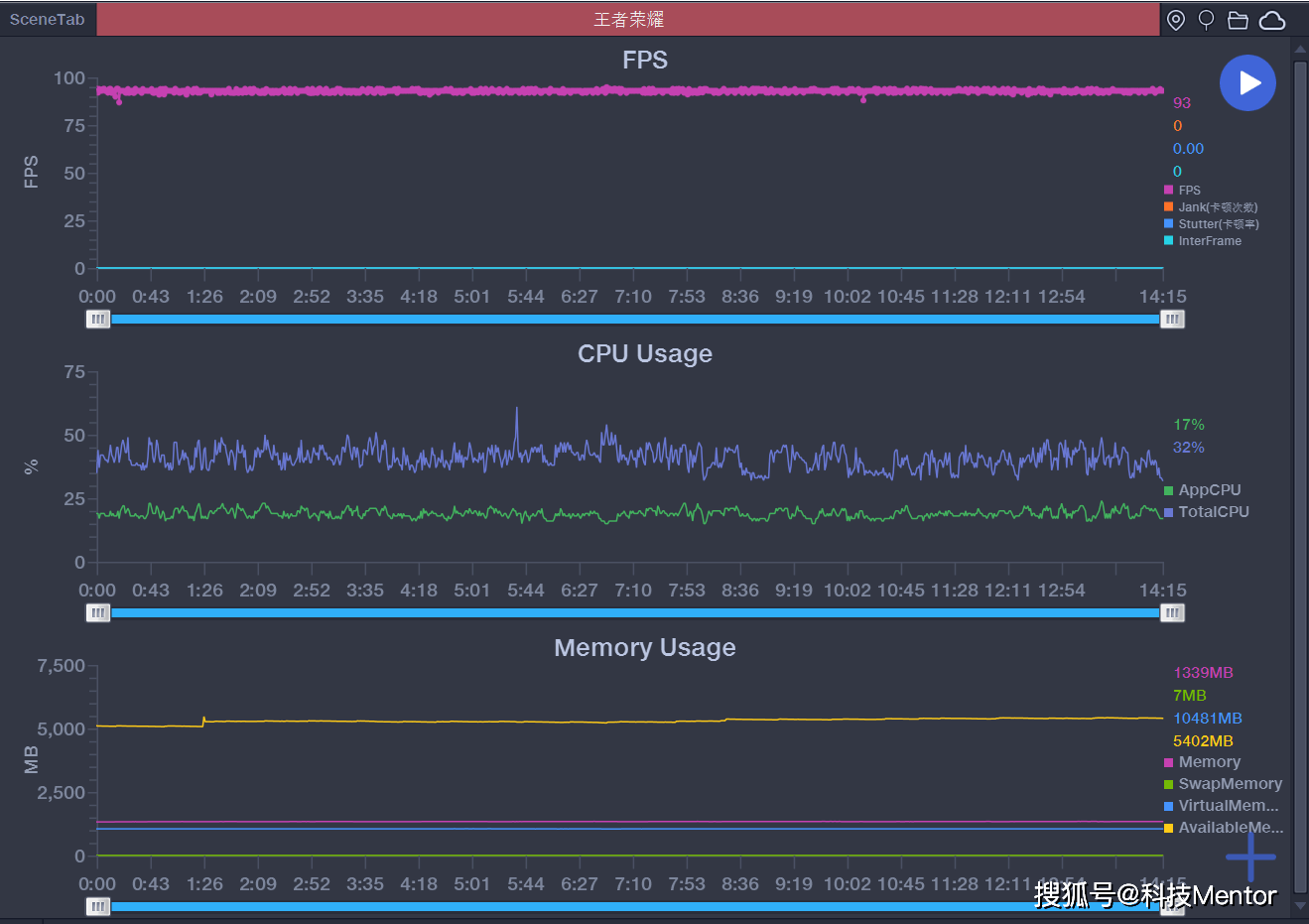Grab CPU Usage chart right range handle

pyautogui.click(x=1172, y=612)
